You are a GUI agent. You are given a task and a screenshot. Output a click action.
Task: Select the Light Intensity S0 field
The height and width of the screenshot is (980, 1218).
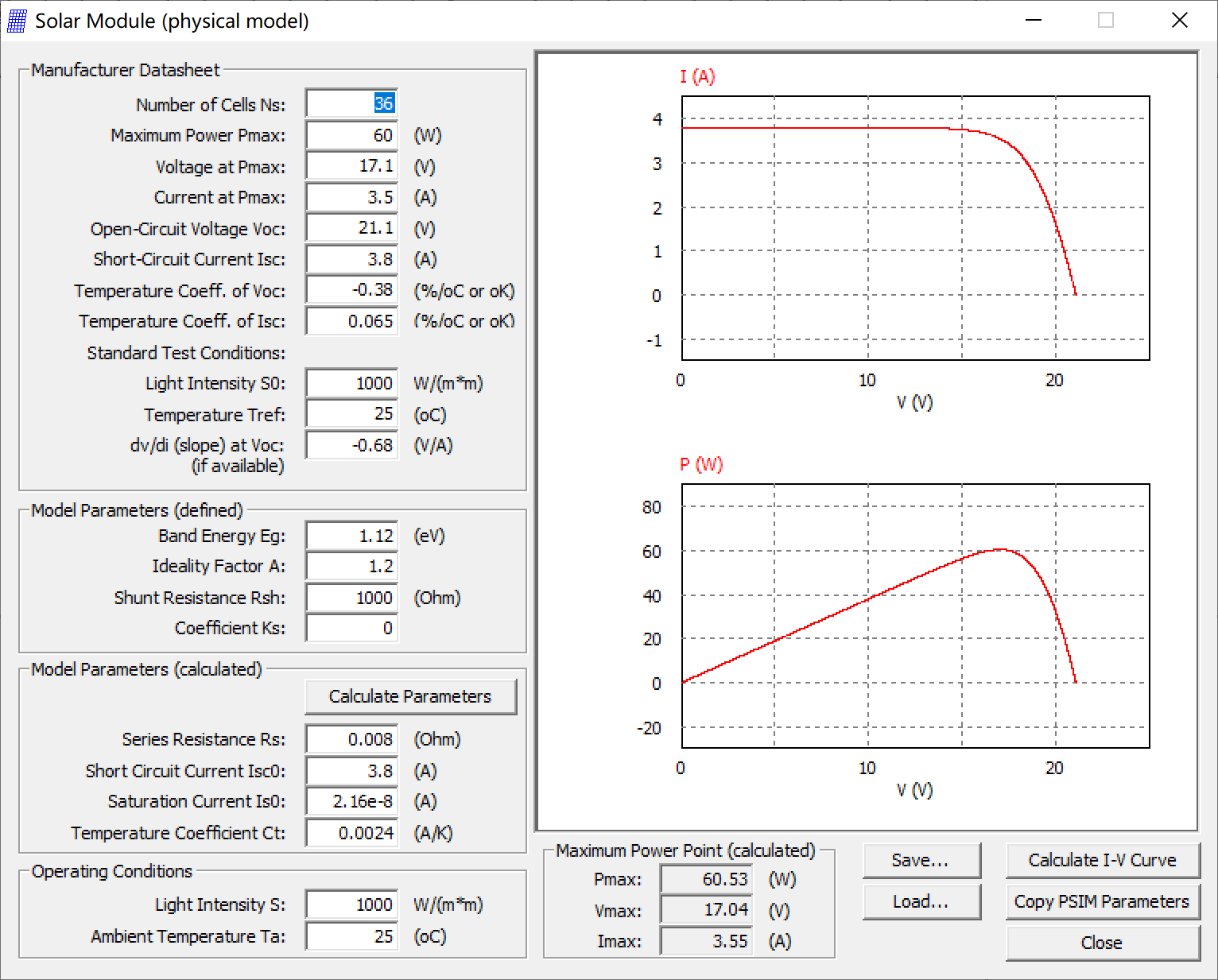point(351,382)
